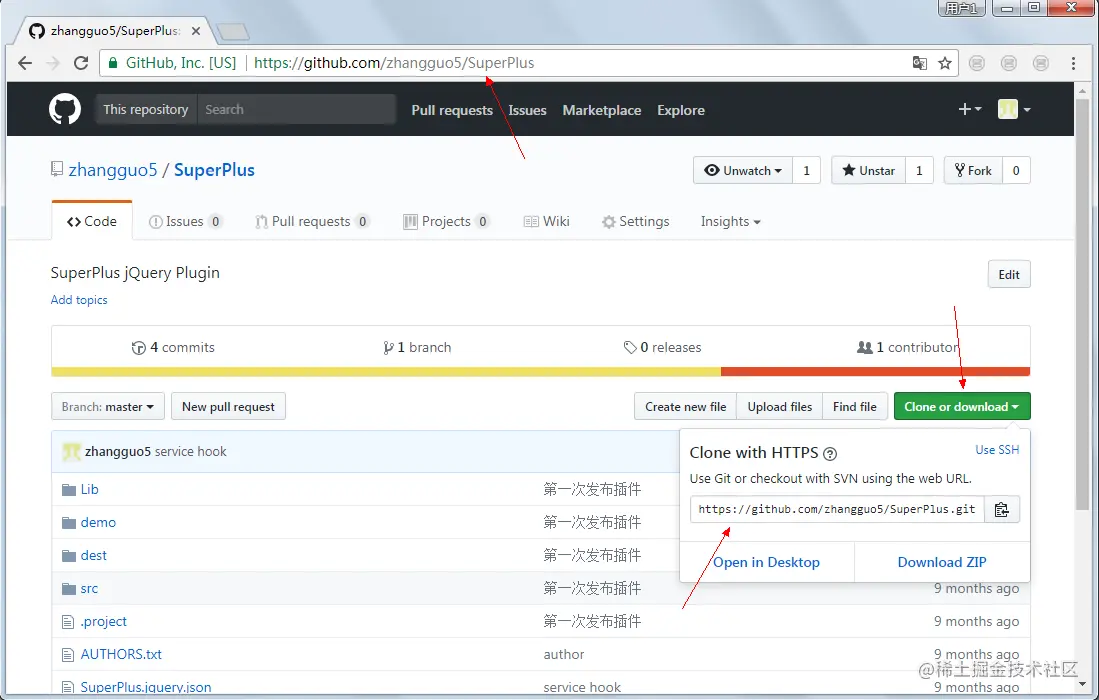Click the secure padlock icon in the address bar
Image resolution: width=1099 pixels, height=700 pixels.
click(112, 63)
